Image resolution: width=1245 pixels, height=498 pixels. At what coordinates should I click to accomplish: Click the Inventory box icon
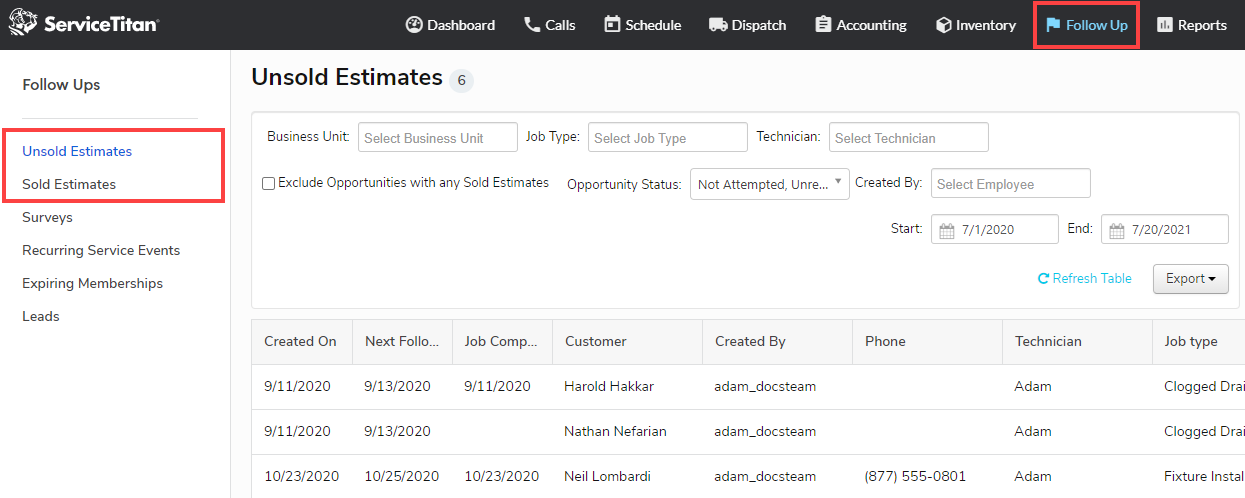943,25
